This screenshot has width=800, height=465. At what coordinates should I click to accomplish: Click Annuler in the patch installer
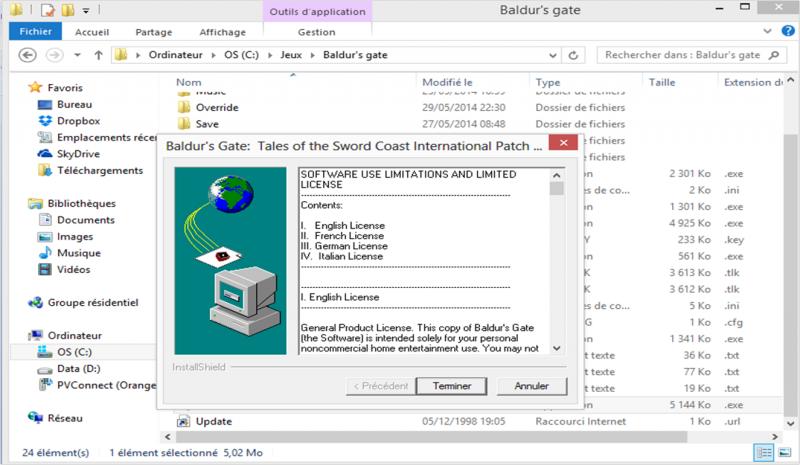pos(531,386)
